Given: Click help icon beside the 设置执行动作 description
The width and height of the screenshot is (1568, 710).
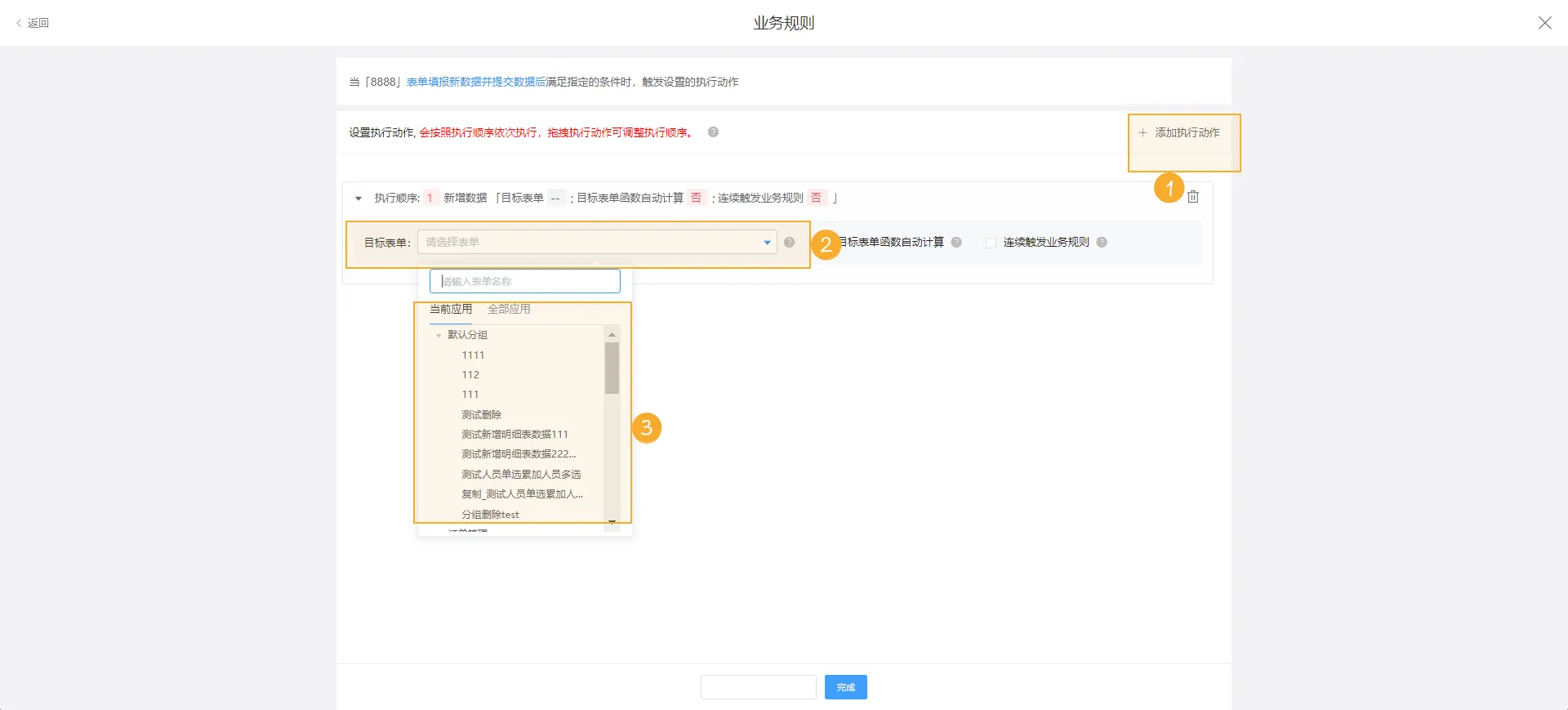Looking at the screenshot, I should point(713,132).
